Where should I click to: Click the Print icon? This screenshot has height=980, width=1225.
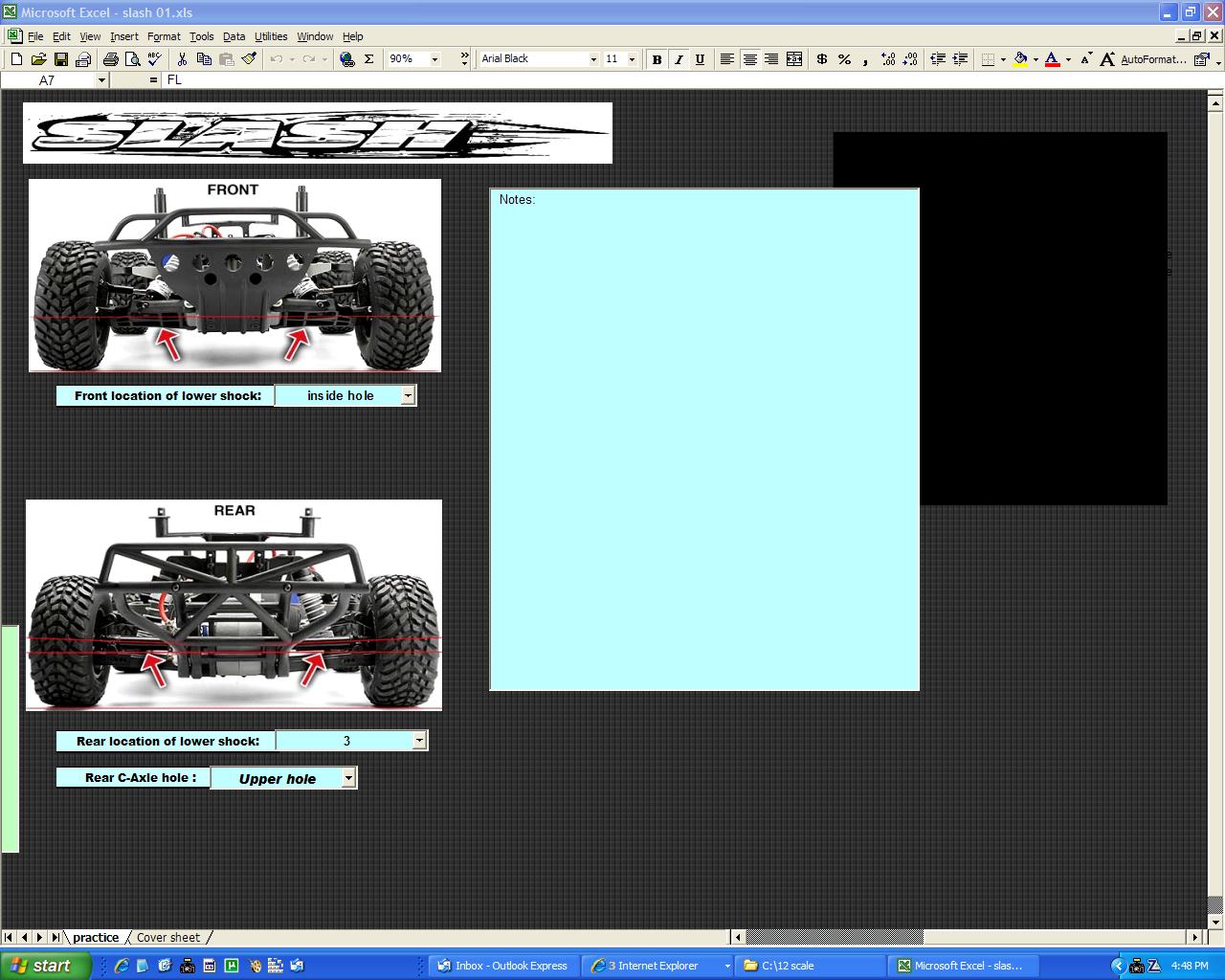click(x=110, y=59)
